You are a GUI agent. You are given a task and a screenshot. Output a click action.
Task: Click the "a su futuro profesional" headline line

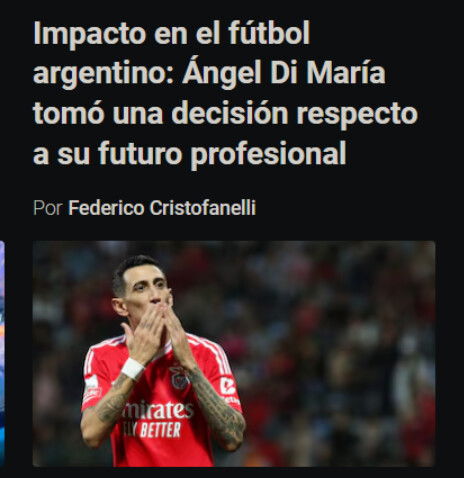coord(189,154)
